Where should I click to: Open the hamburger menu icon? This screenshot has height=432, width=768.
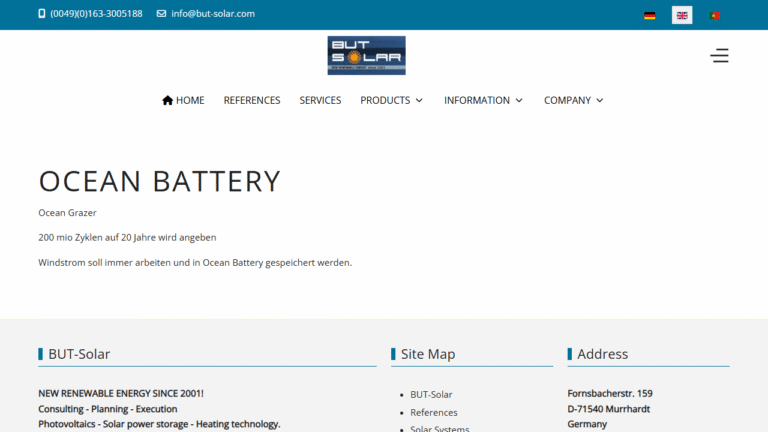[719, 56]
